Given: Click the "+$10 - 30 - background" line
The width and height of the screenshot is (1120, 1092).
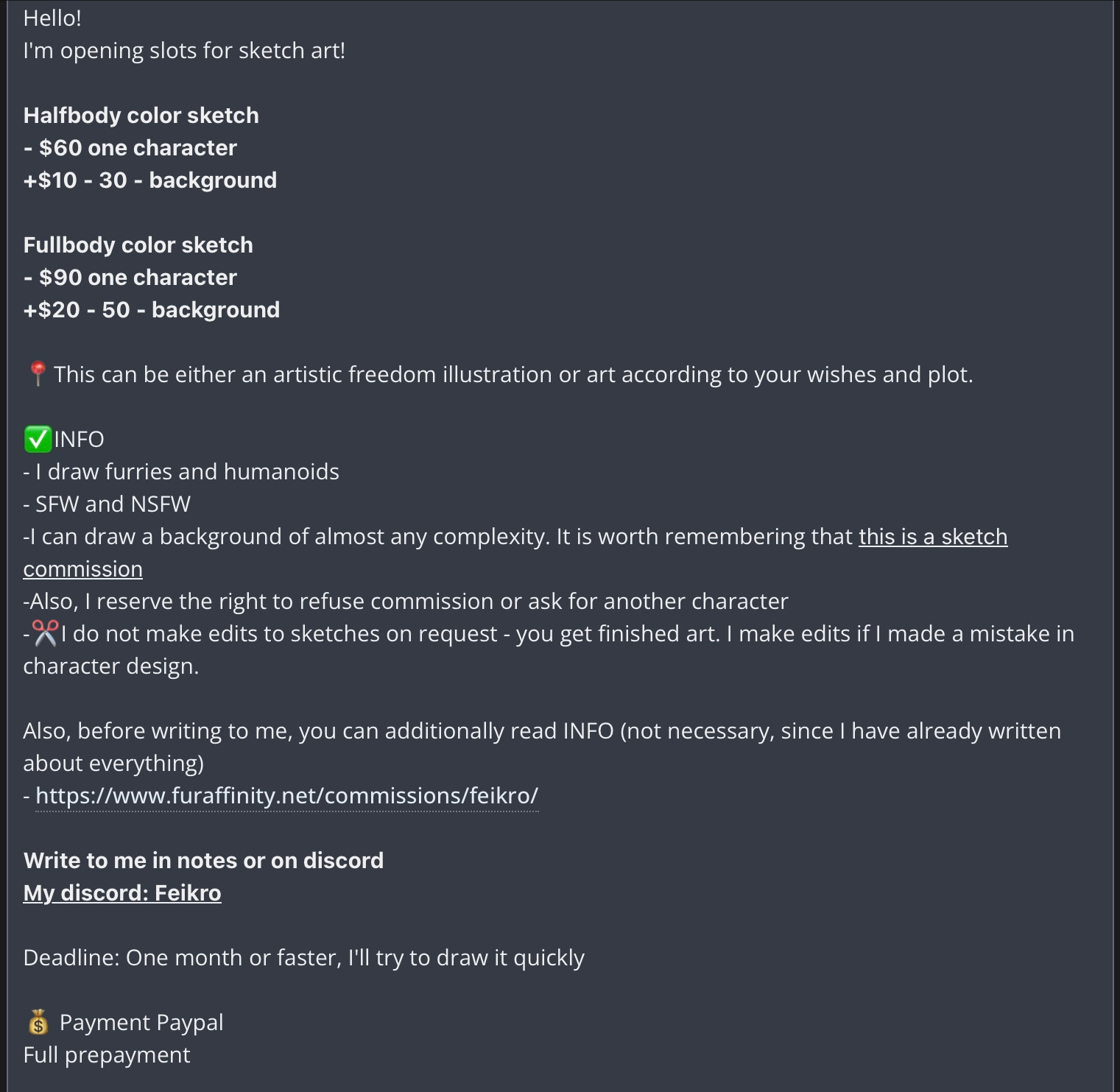Looking at the screenshot, I should 150,180.
